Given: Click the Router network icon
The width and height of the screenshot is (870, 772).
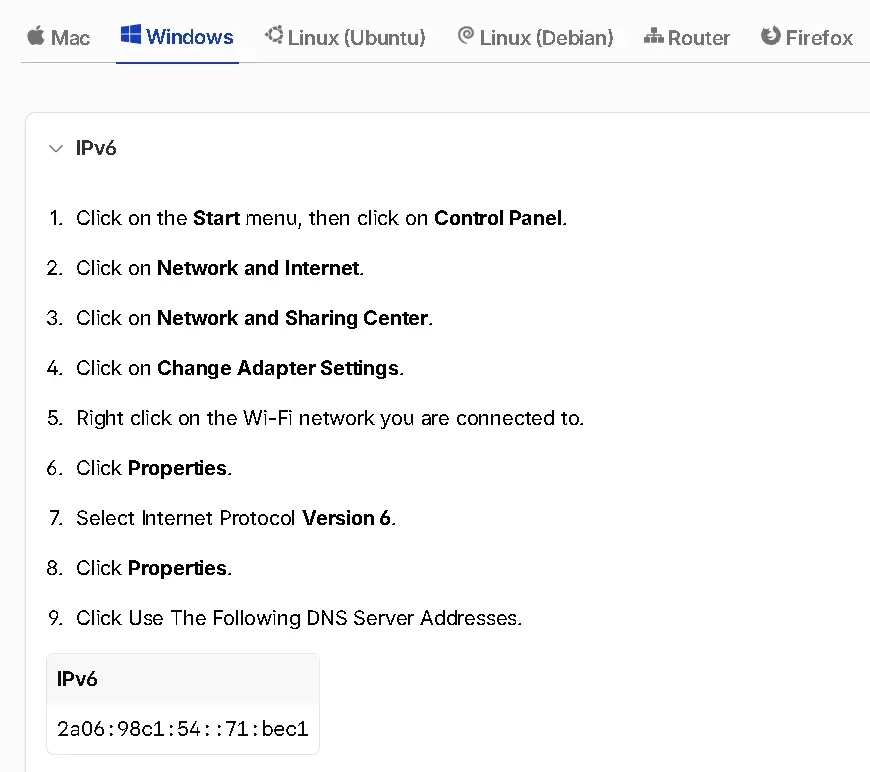Looking at the screenshot, I should (654, 36).
